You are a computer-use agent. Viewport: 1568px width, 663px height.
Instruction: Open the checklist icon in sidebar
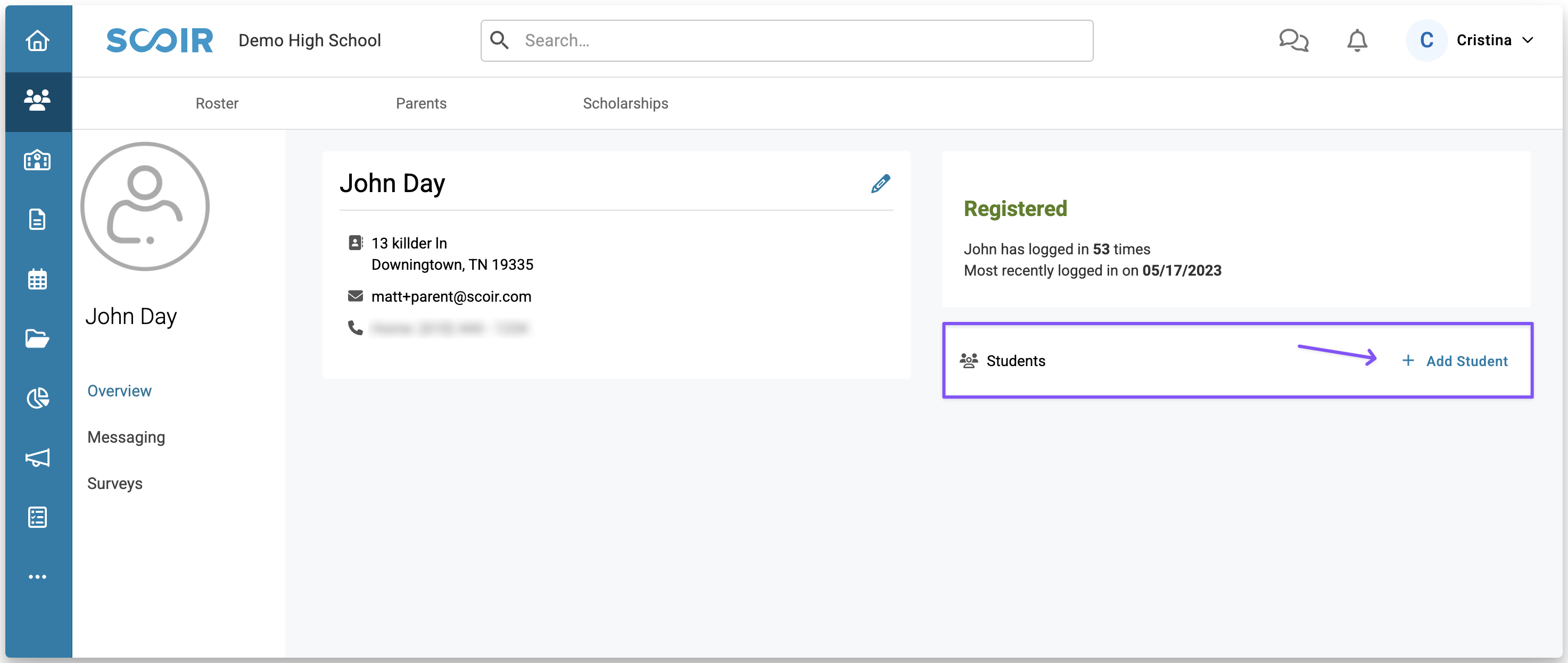click(37, 518)
